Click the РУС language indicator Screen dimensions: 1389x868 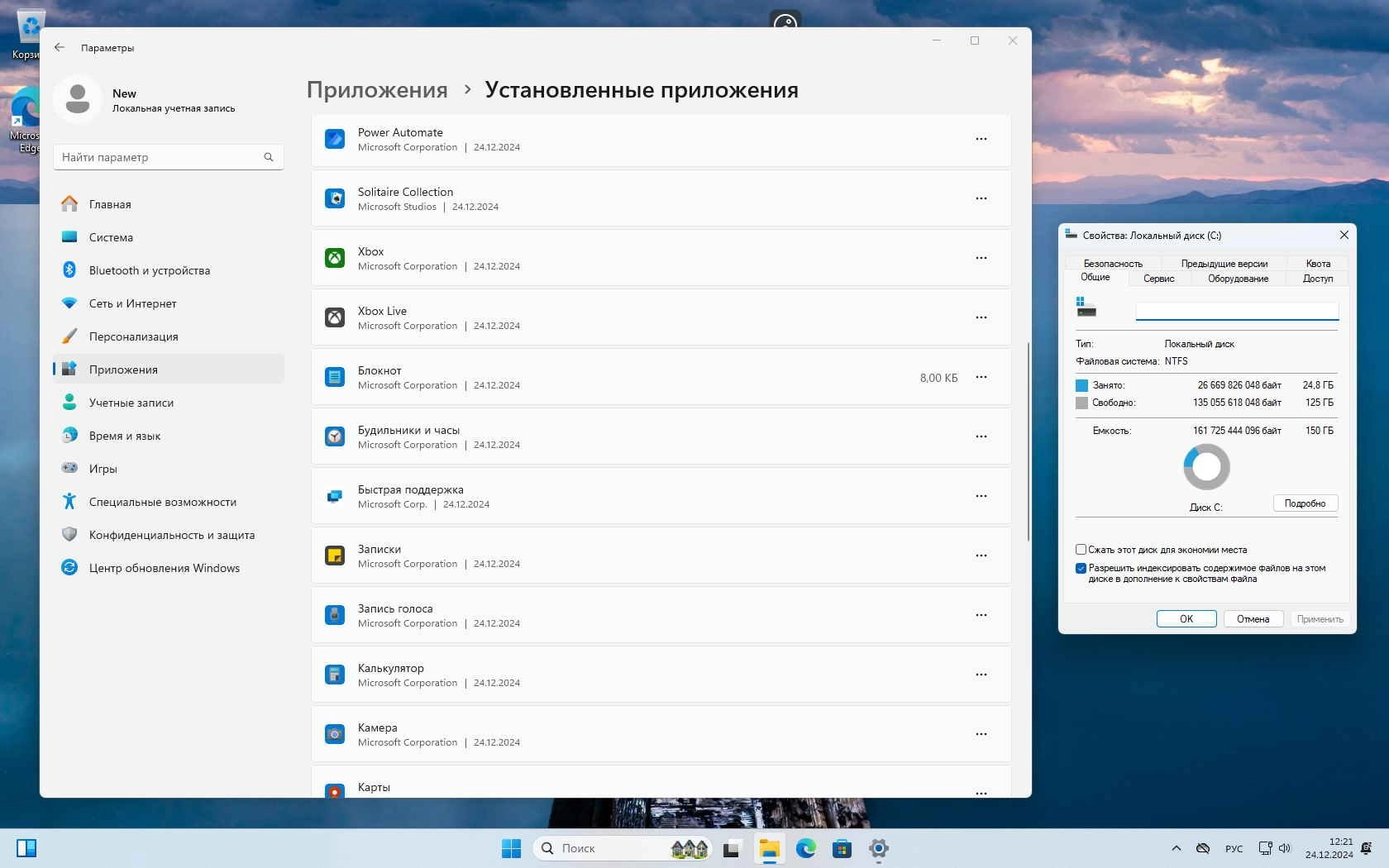pos(1234,849)
